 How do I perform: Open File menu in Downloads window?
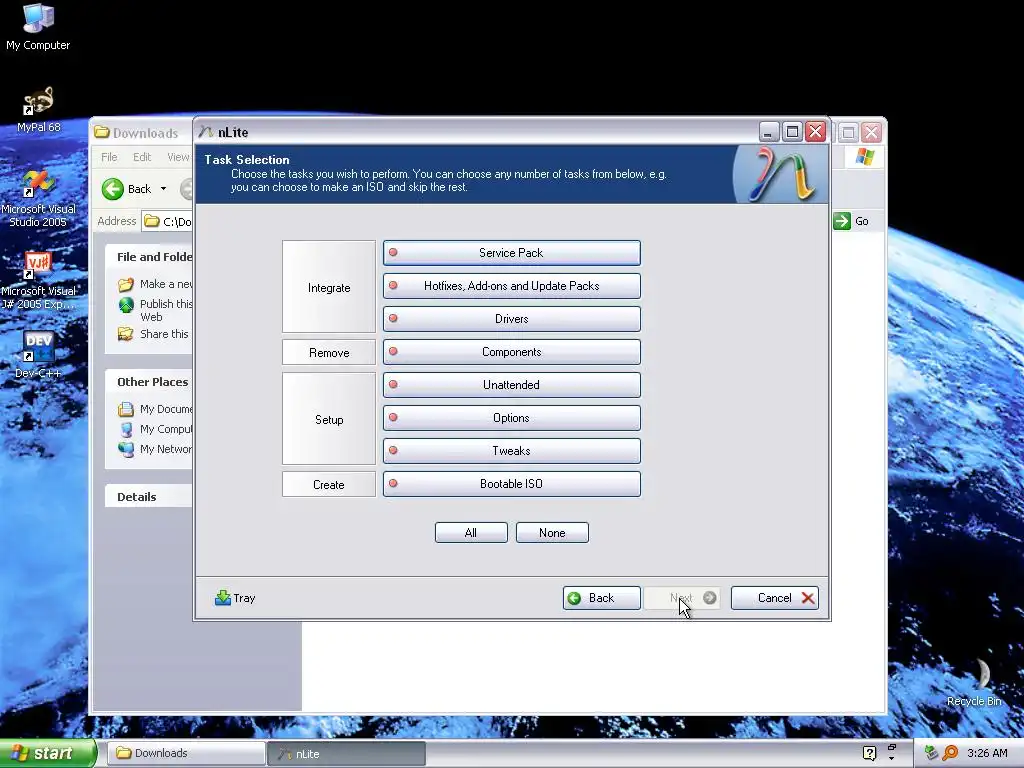[109, 157]
